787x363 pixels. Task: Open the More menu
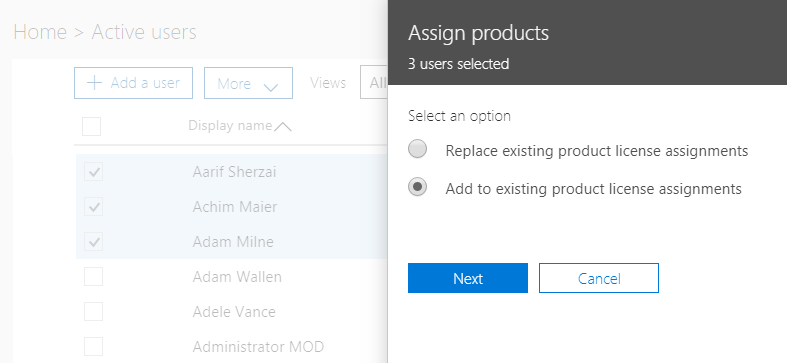coord(248,83)
